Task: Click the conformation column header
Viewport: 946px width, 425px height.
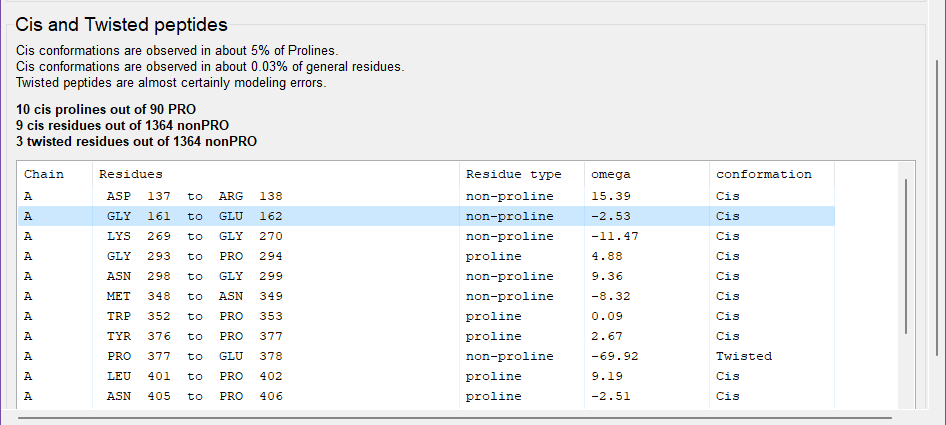Action: 763,174
